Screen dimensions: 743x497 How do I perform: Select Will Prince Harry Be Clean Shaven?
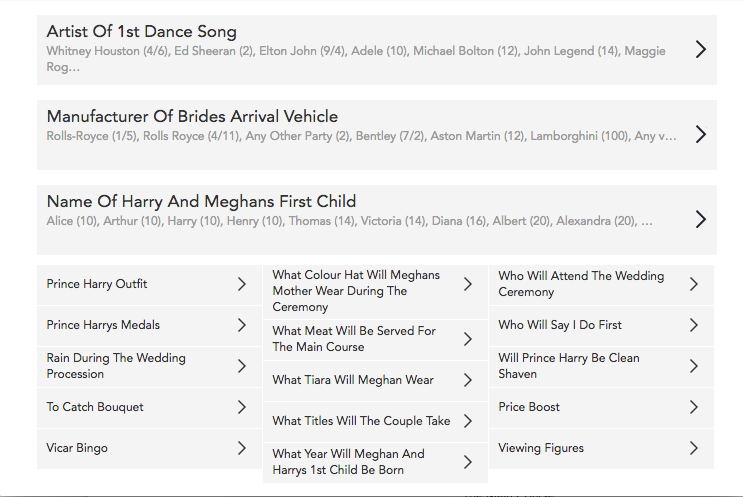pos(601,366)
